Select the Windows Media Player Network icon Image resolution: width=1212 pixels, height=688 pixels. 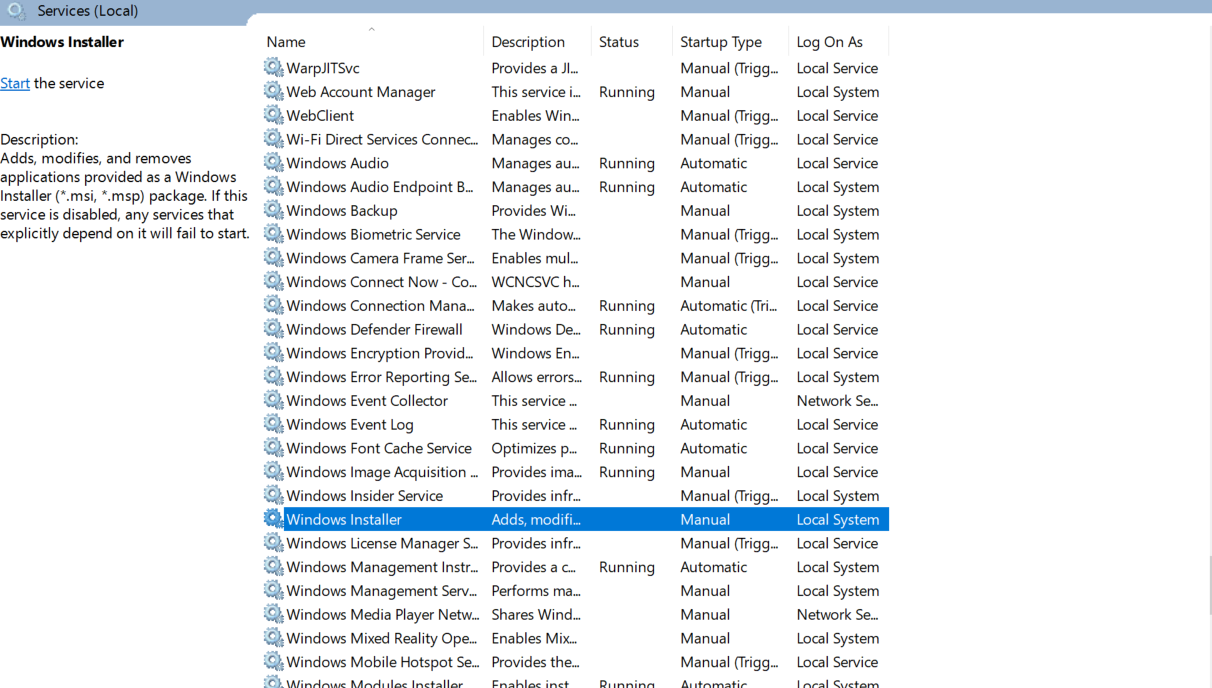[x=273, y=615]
